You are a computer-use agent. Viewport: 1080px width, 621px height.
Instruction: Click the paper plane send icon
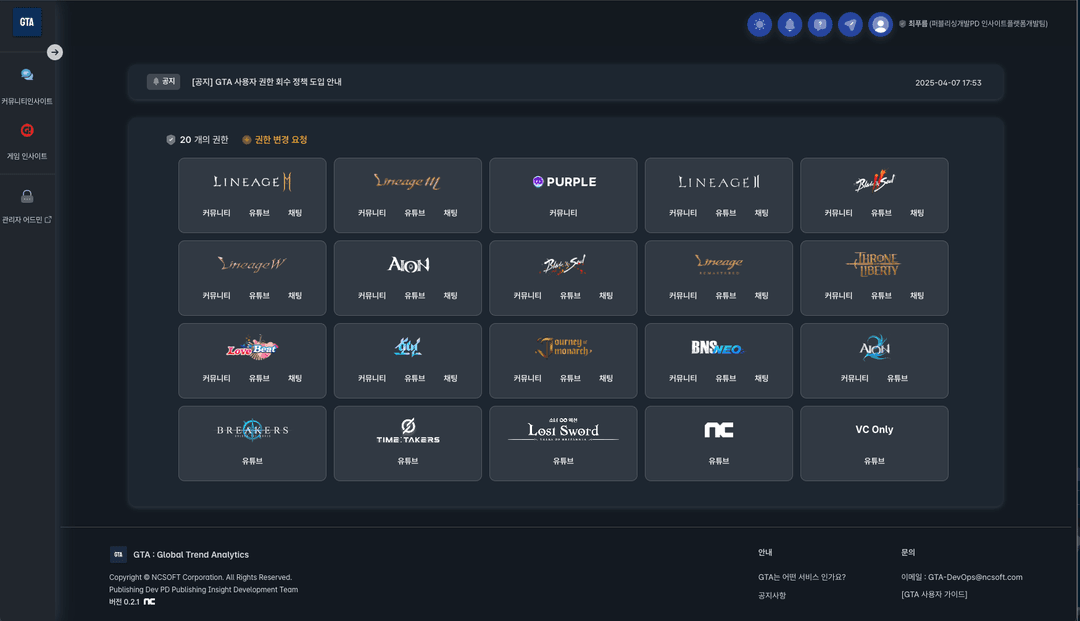[850, 25]
